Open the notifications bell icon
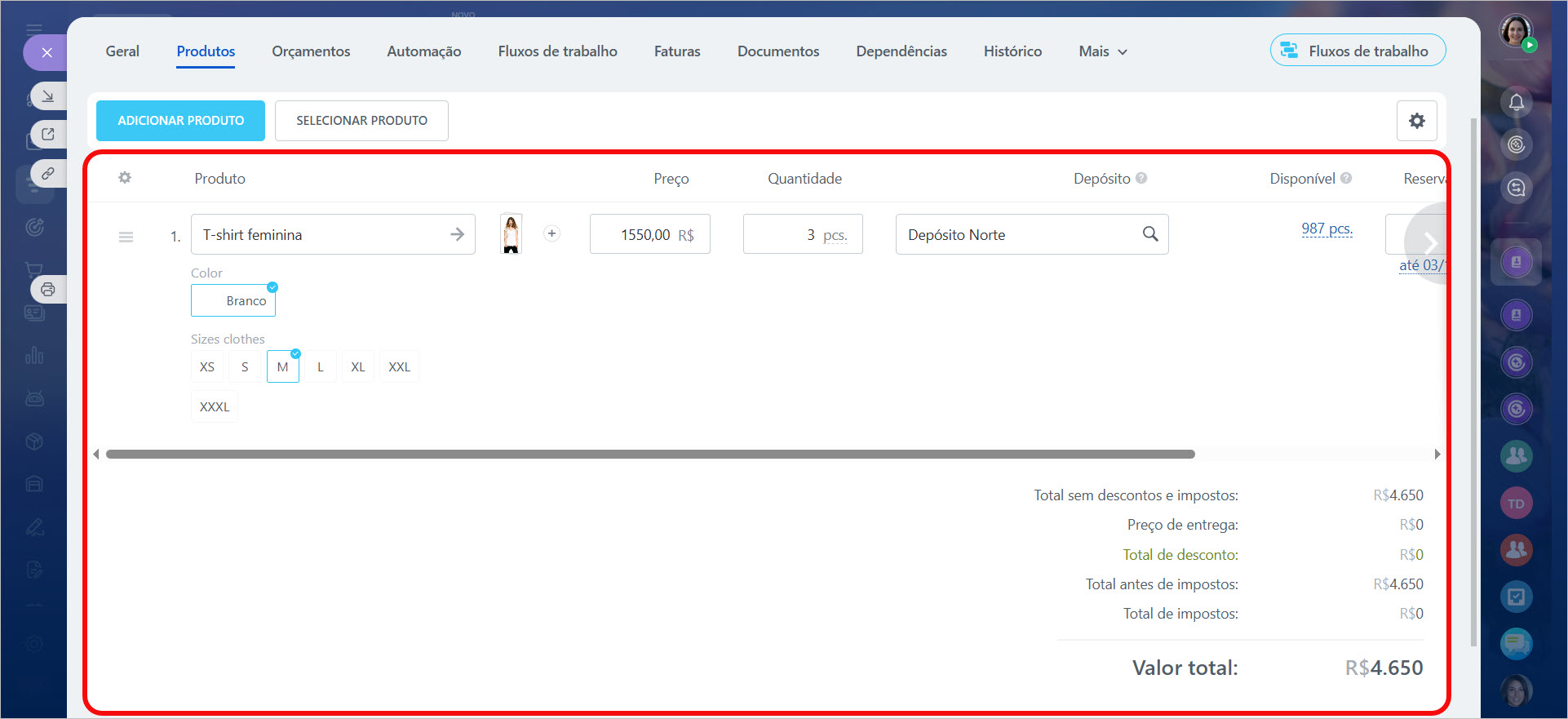The width and height of the screenshot is (1568, 719). [x=1516, y=102]
